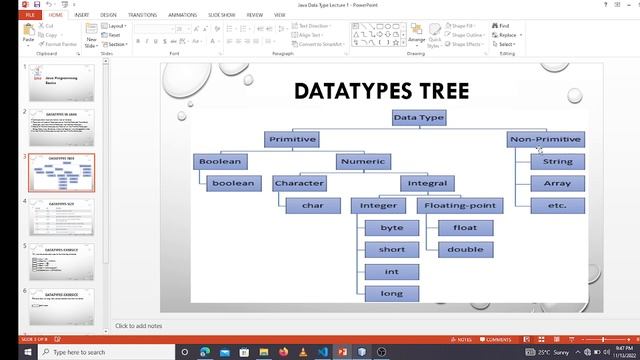The image size is (640, 360).
Task: Toggle Underline formatting
Action: coord(156,41)
